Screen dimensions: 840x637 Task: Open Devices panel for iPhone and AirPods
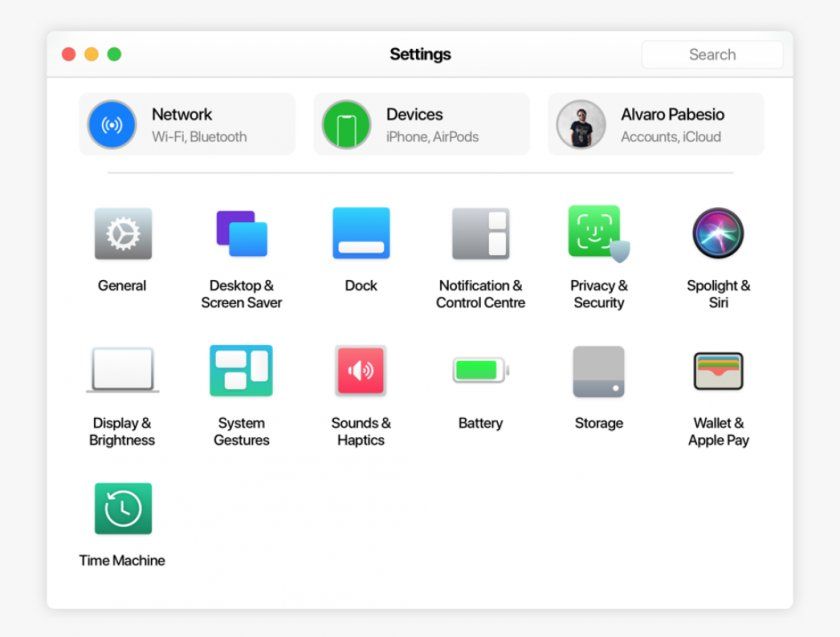point(421,123)
